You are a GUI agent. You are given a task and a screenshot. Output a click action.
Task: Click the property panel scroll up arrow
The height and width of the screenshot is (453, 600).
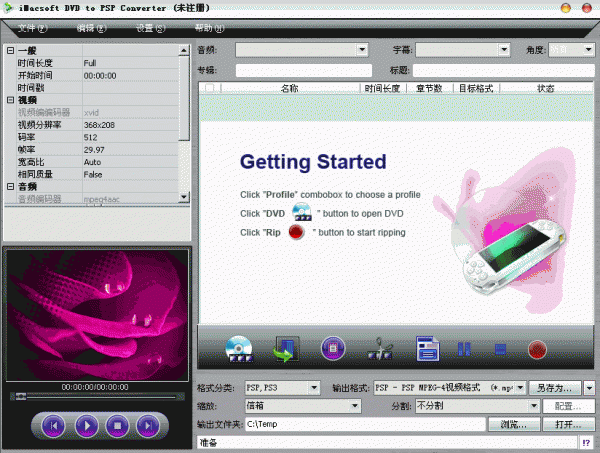tap(184, 50)
